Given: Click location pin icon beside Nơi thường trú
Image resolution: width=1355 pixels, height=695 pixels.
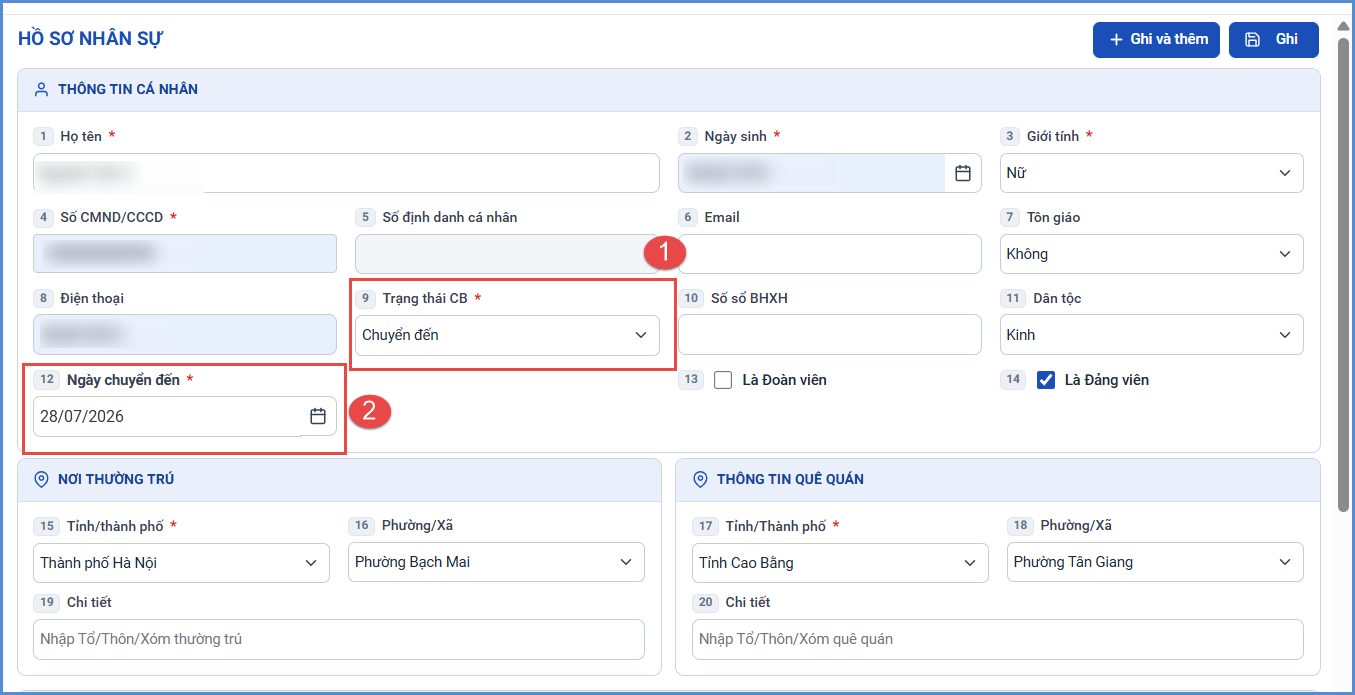Looking at the screenshot, I should [41, 479].
